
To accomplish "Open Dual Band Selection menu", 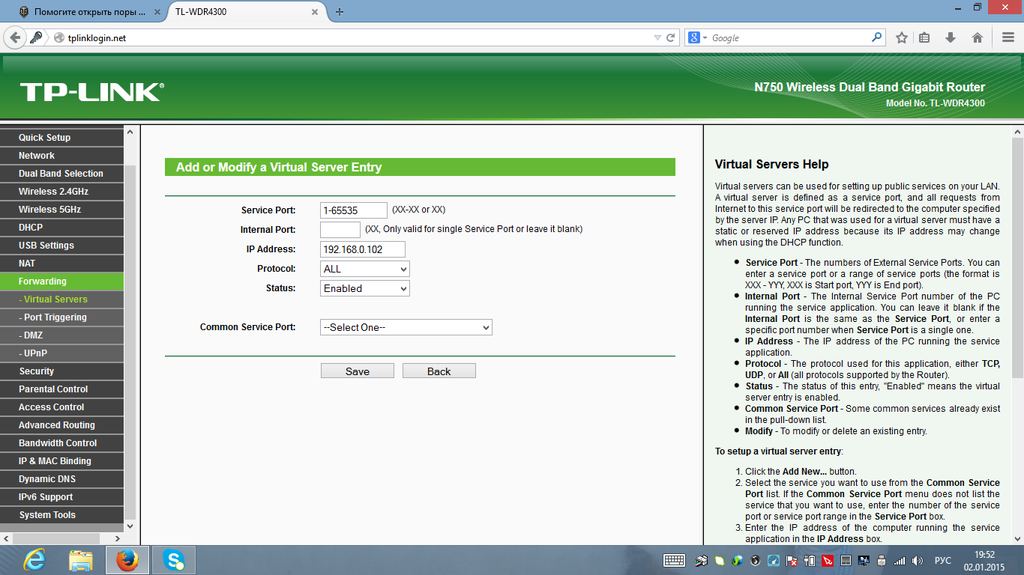I will coord(61,173).
